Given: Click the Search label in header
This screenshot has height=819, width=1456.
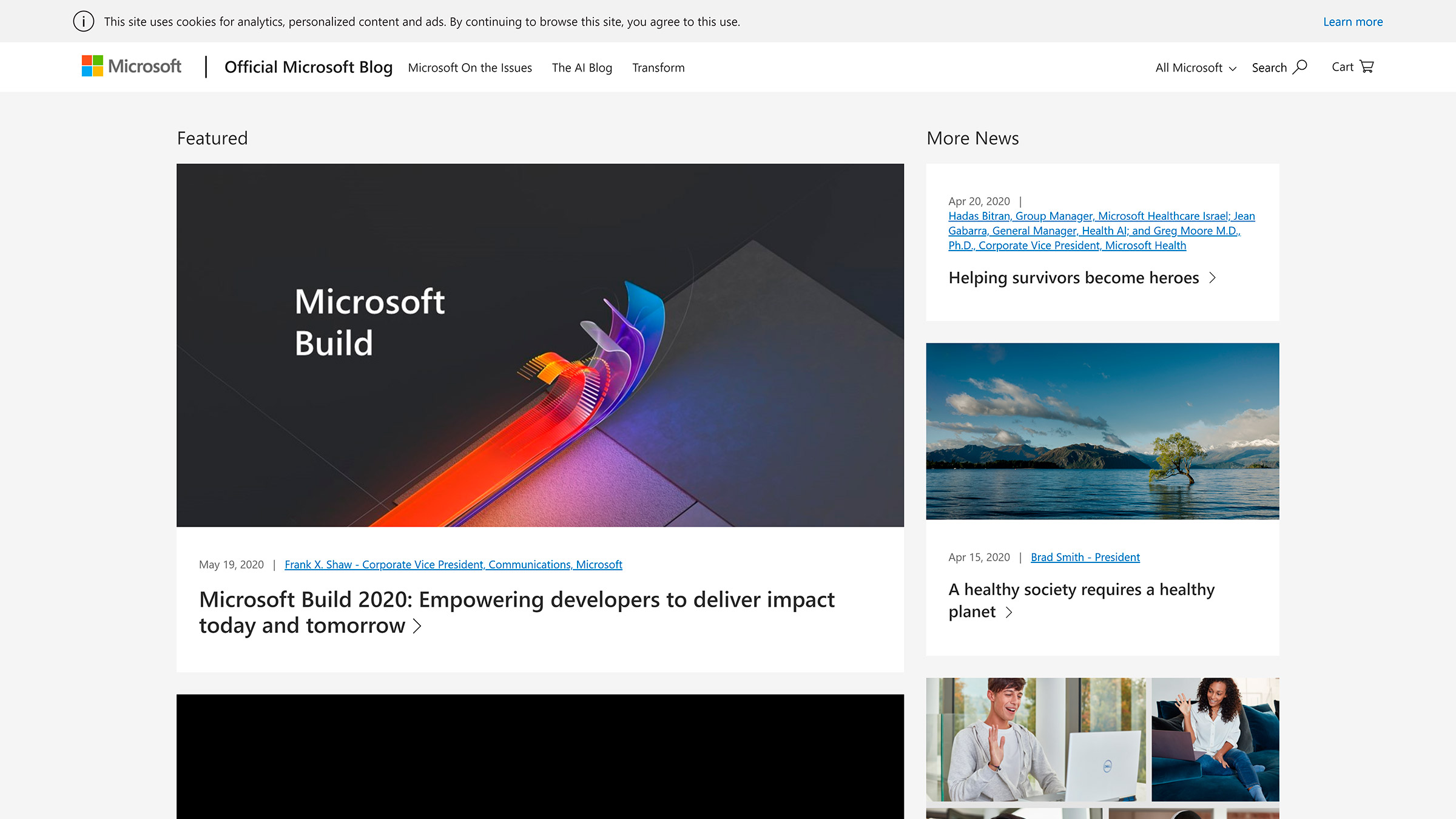Looking at the screenshot, I should pos(1269,67).
